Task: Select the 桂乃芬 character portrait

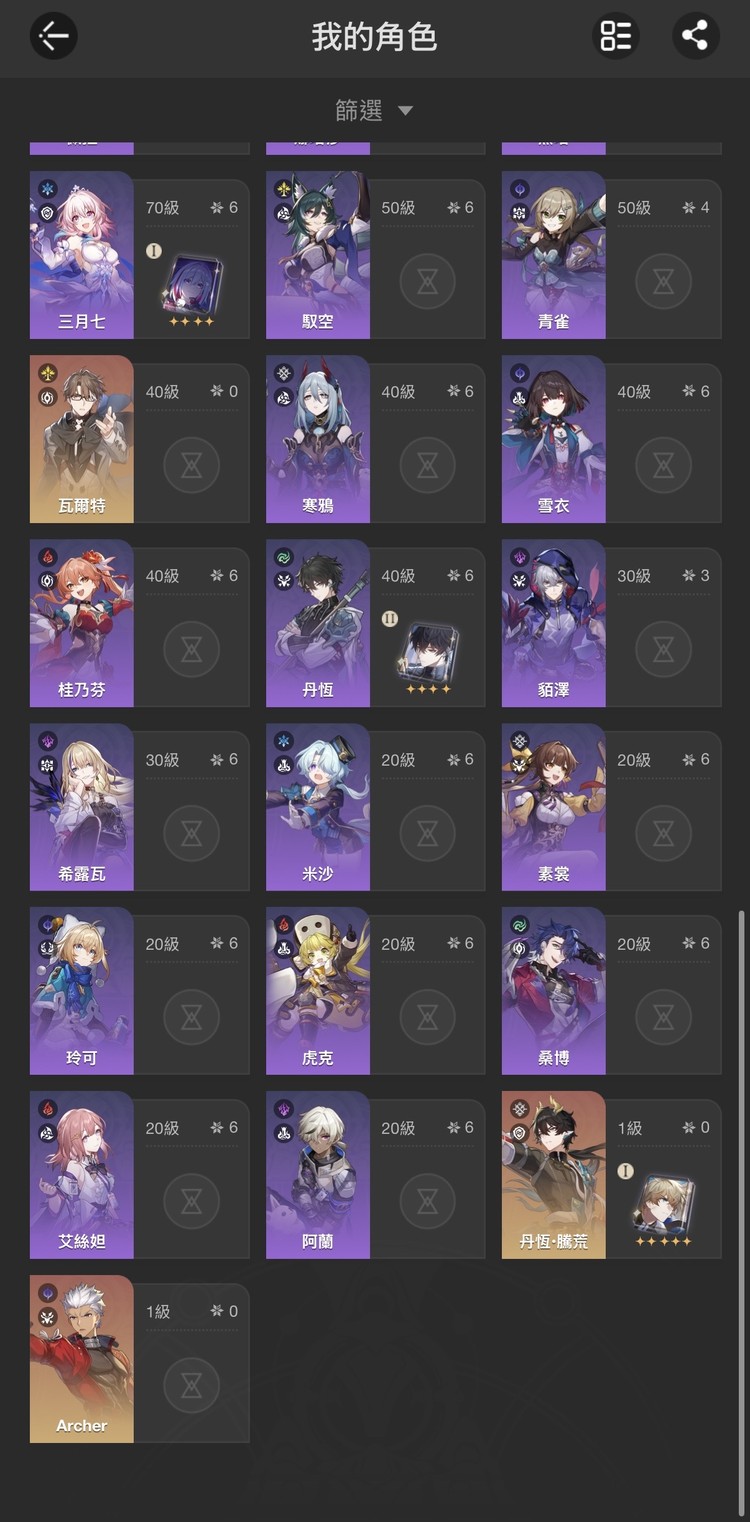Action: pos(82,623)
